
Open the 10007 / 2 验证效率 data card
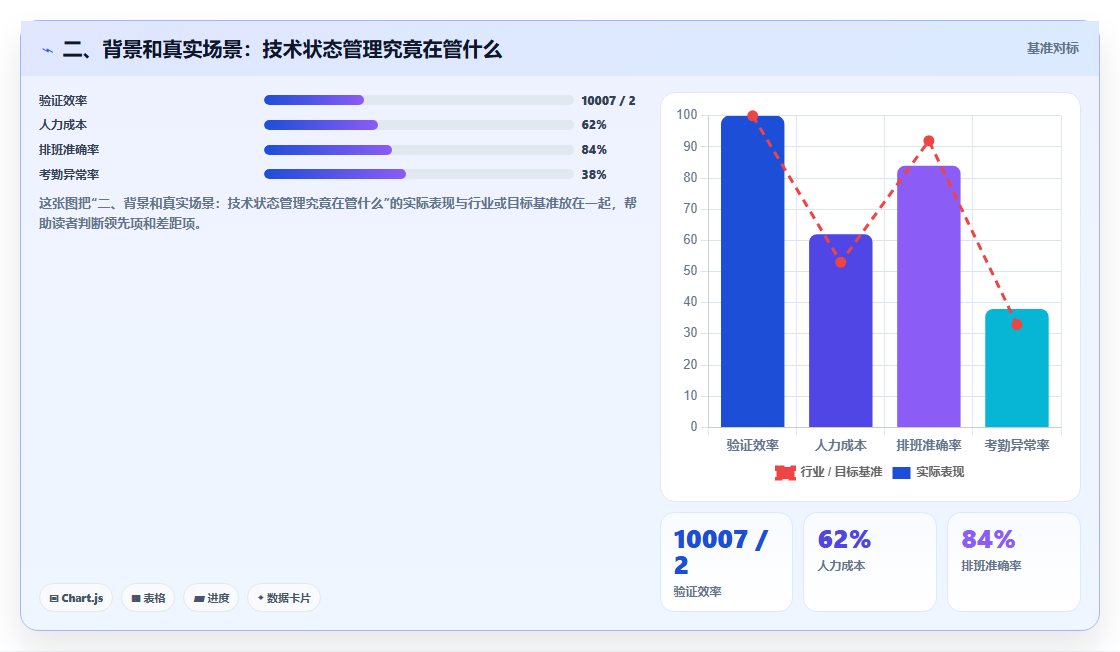point(726,562)
